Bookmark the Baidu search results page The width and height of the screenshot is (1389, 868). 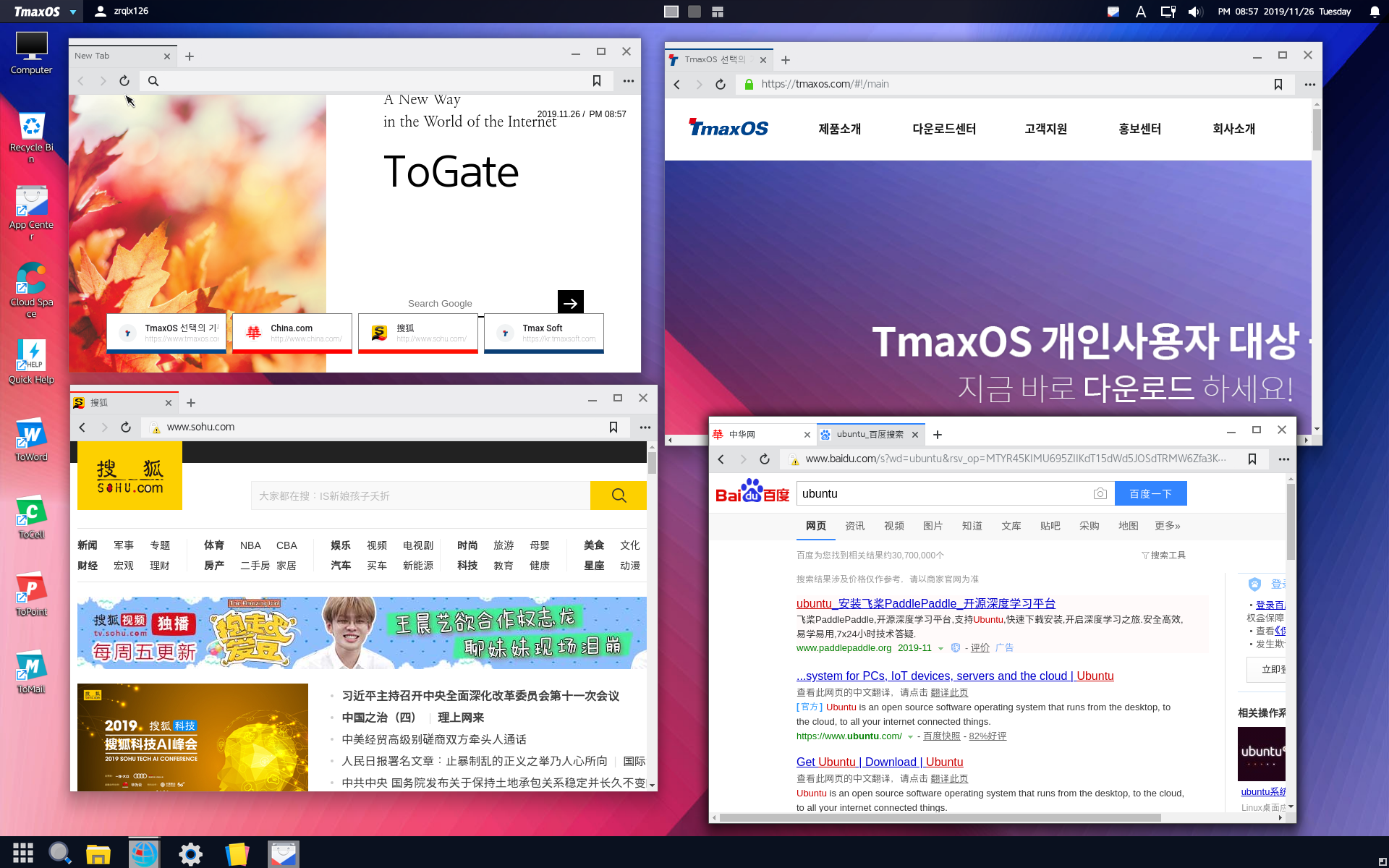(1252, 459)
